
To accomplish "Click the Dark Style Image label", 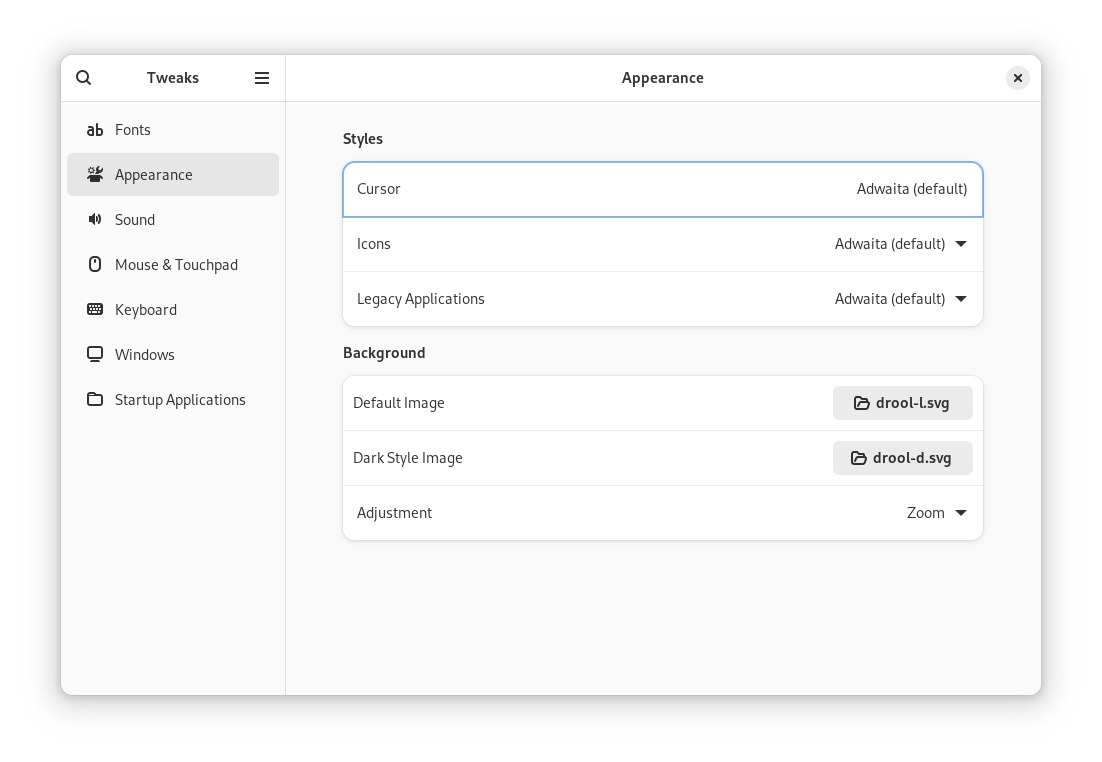I will (x=408, y=458).
